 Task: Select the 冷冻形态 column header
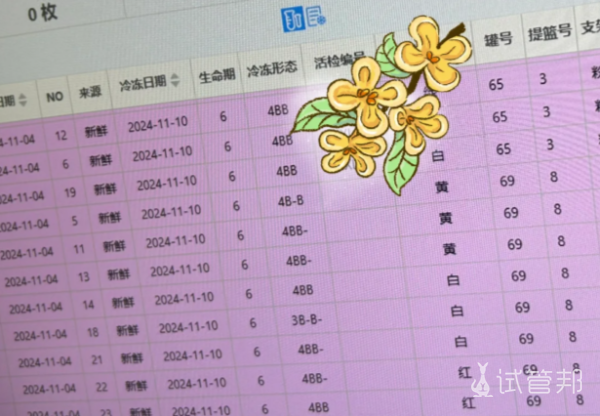(x=272, y=69)
